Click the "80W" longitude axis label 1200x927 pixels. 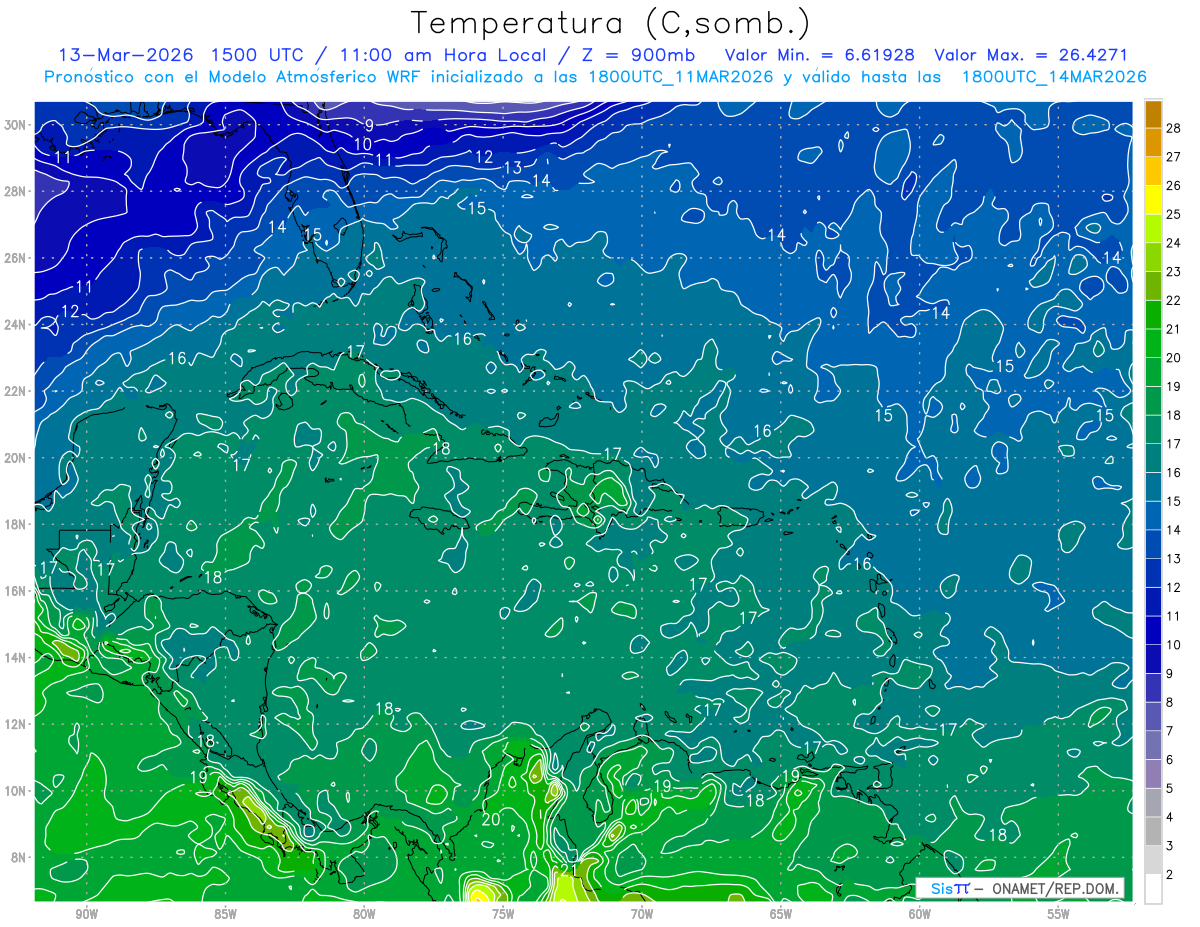coord(365,914)
